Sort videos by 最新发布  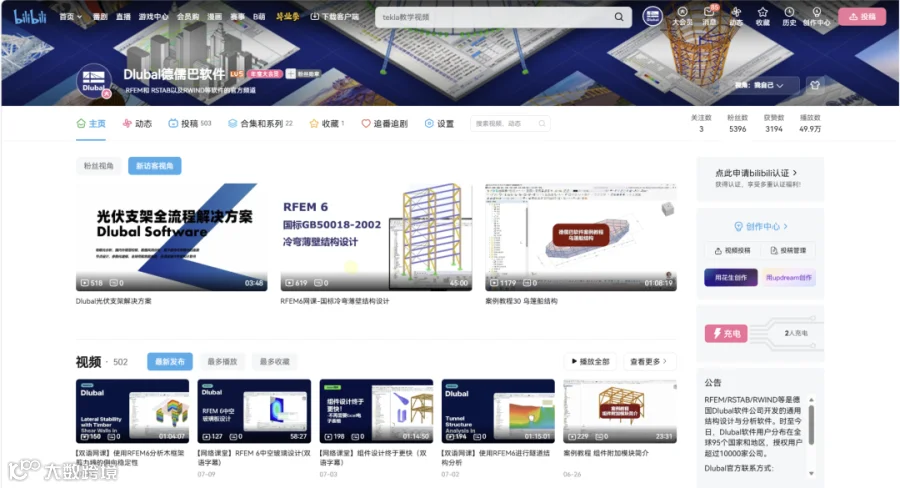tap(170, 362)
